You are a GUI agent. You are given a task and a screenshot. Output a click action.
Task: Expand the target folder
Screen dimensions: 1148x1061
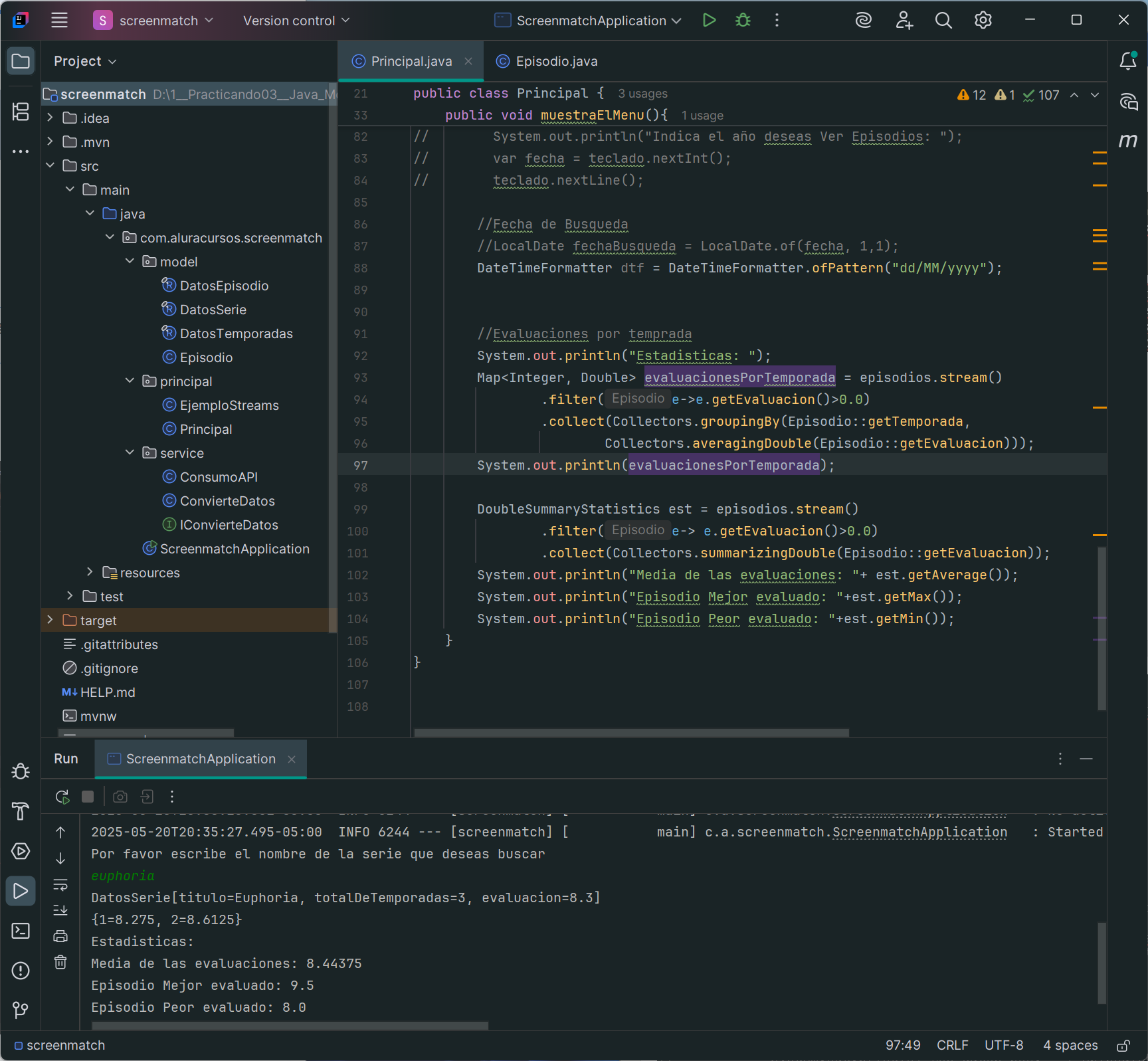50,620
